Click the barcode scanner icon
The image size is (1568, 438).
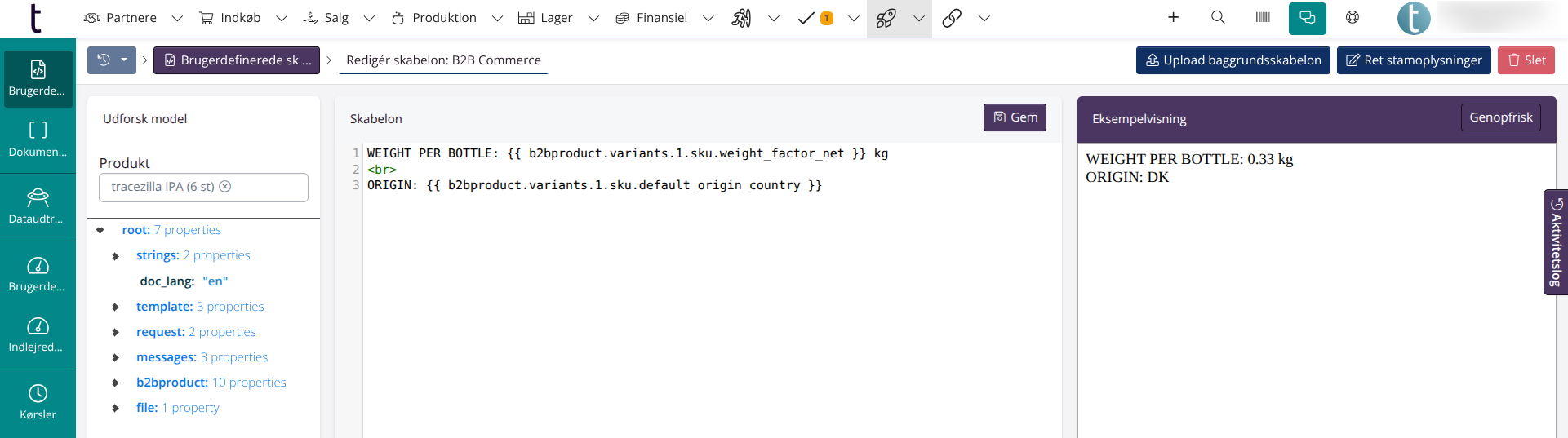(1263, 17)
